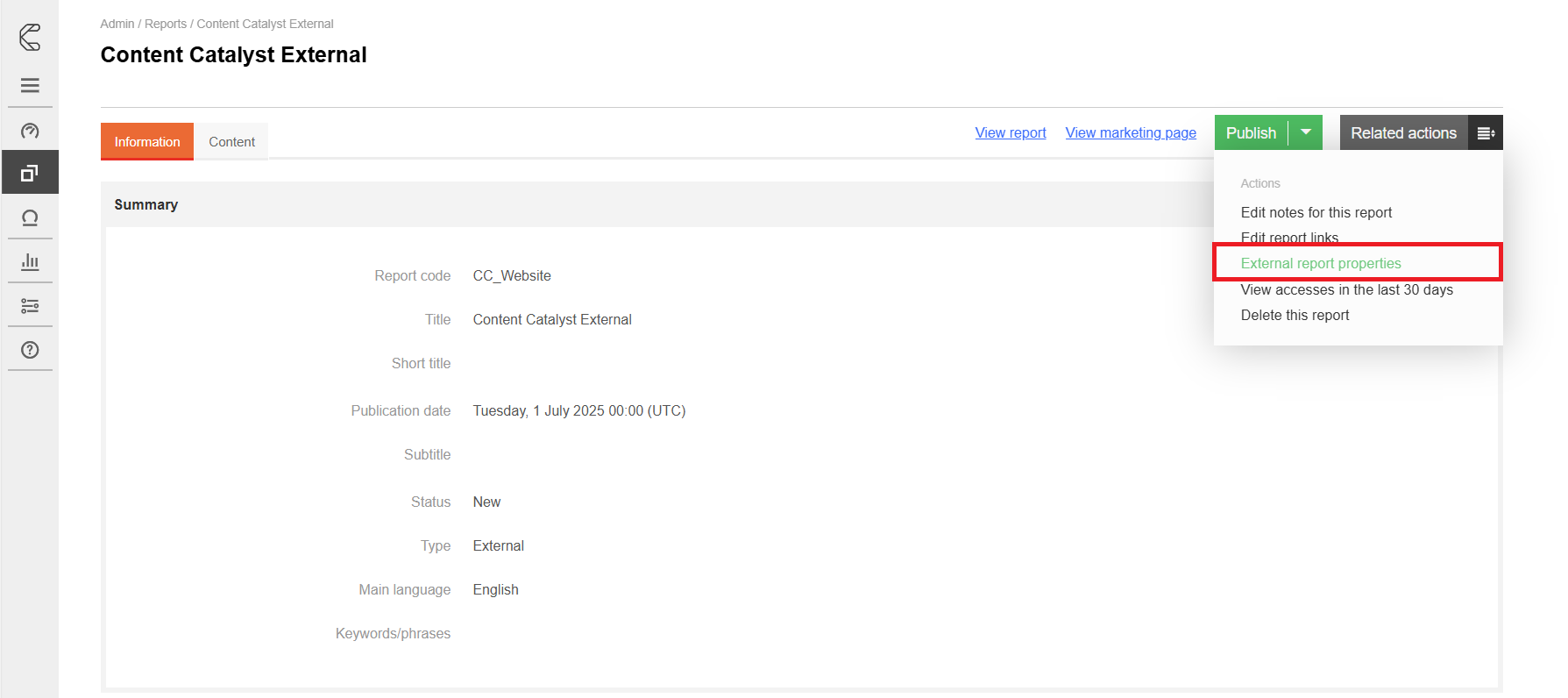Expand the Publish dropdown arrow
Image resolution: width=1568 pixels, height=698 pixels.
coord(1306,132)
